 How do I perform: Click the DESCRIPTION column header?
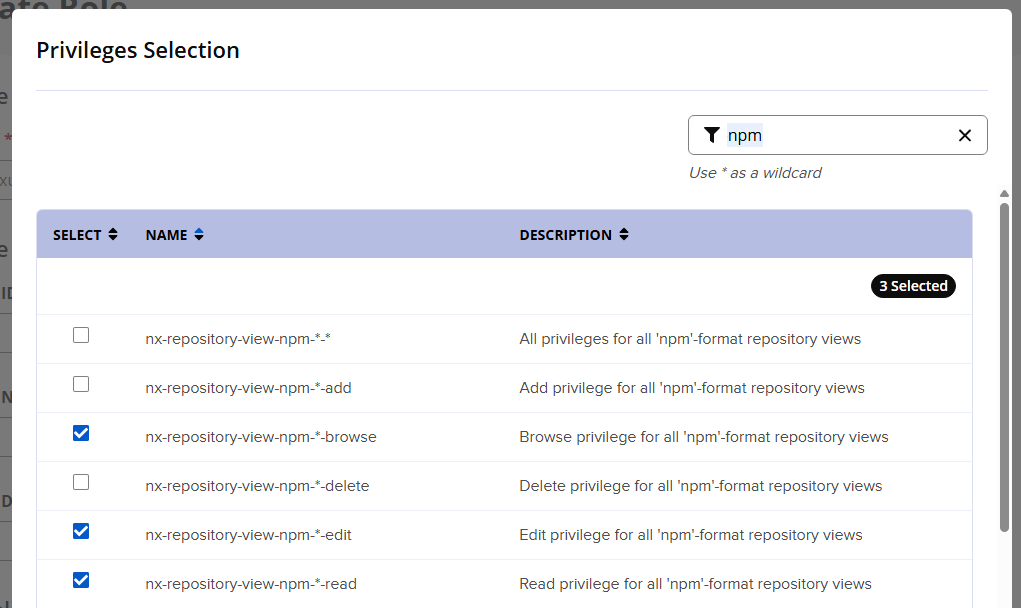(x=565, y=235)
